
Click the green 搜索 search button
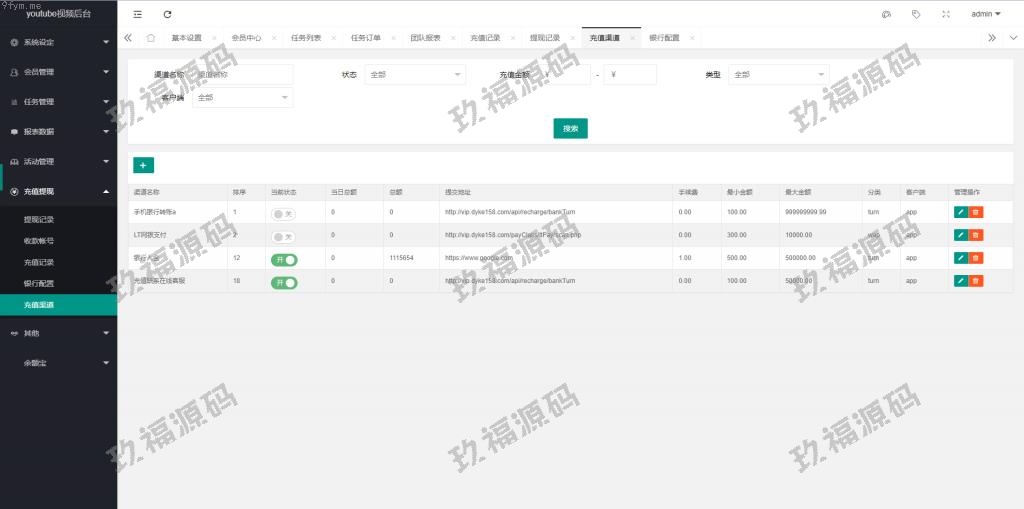(570, 128)
